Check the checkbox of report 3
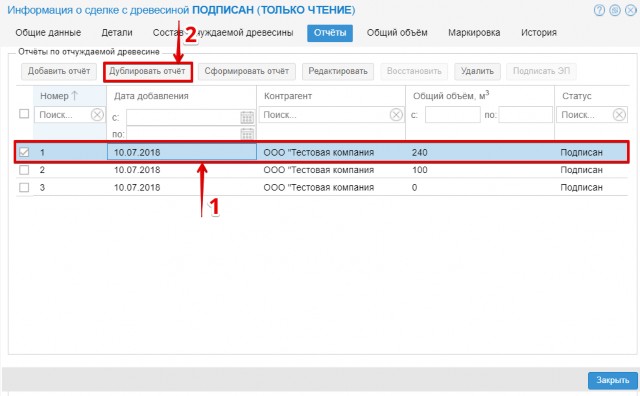 [x=24, y=187]
